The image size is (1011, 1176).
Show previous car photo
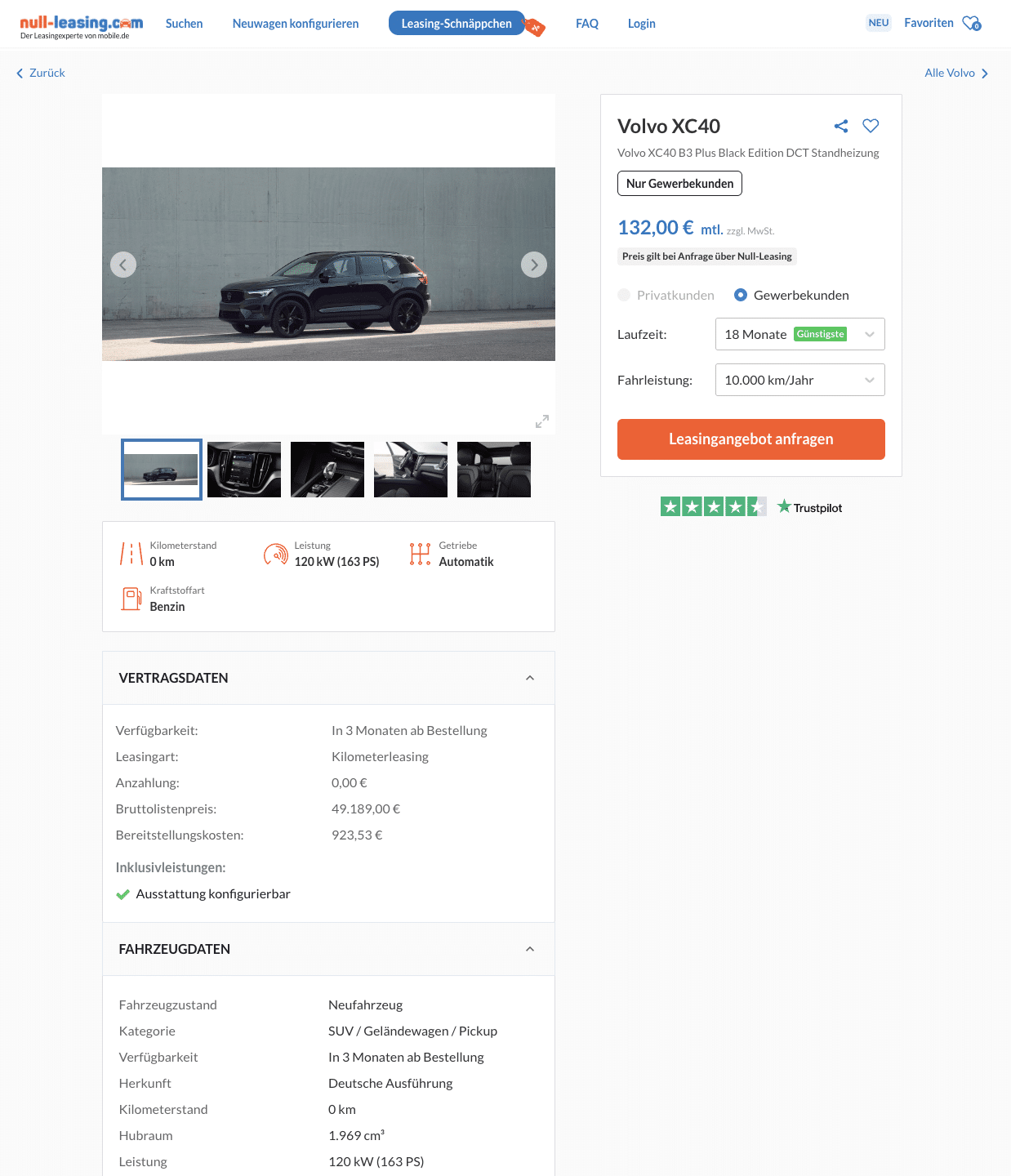[123, 265]
